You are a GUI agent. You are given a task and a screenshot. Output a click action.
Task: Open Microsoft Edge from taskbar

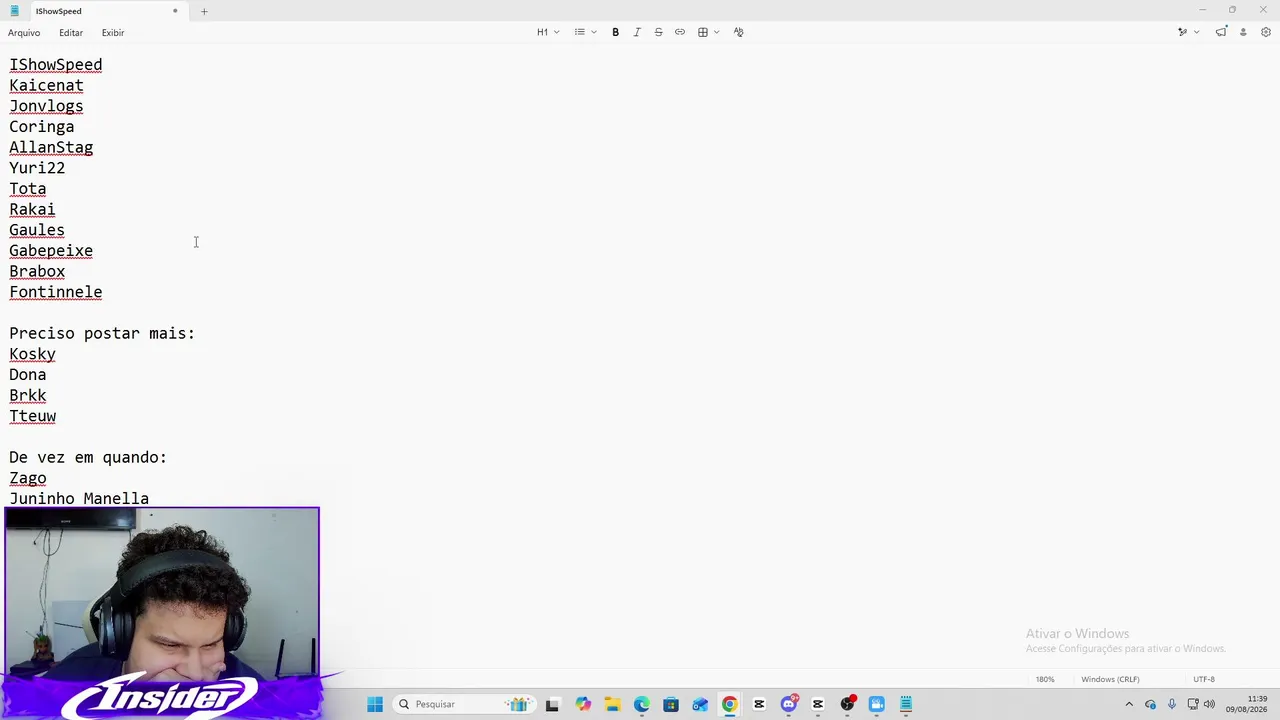point(641,704)
